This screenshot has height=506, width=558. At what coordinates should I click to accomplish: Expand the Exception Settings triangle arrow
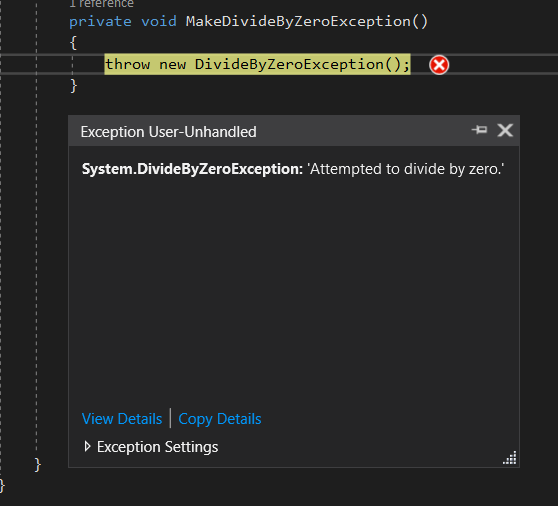87,447
